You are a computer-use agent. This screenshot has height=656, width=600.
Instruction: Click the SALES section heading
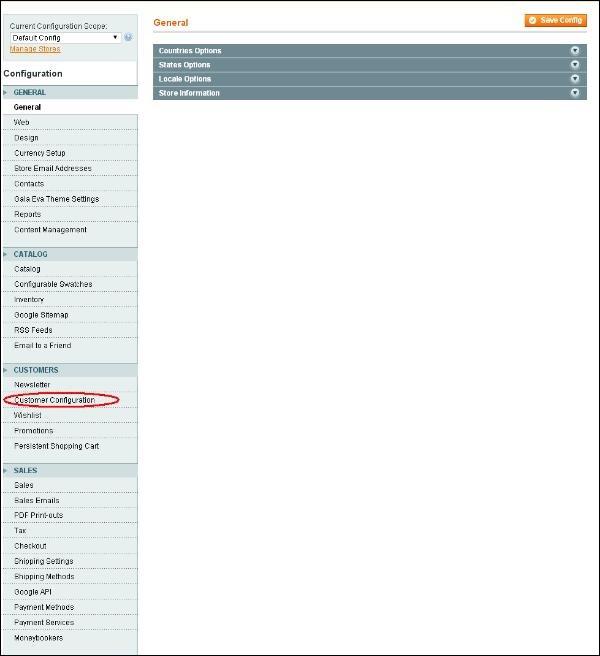tap(26, 470)
